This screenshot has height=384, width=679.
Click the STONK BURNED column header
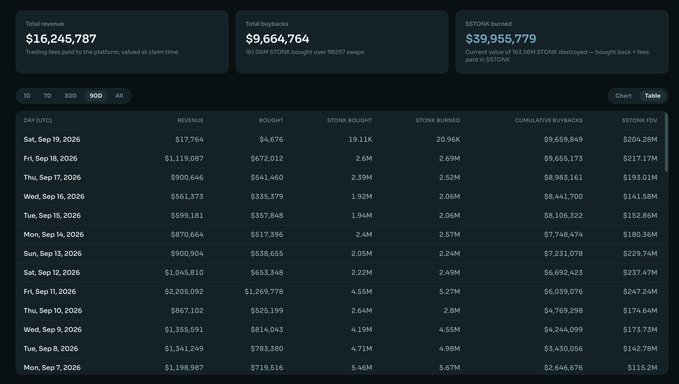[438, 120]
